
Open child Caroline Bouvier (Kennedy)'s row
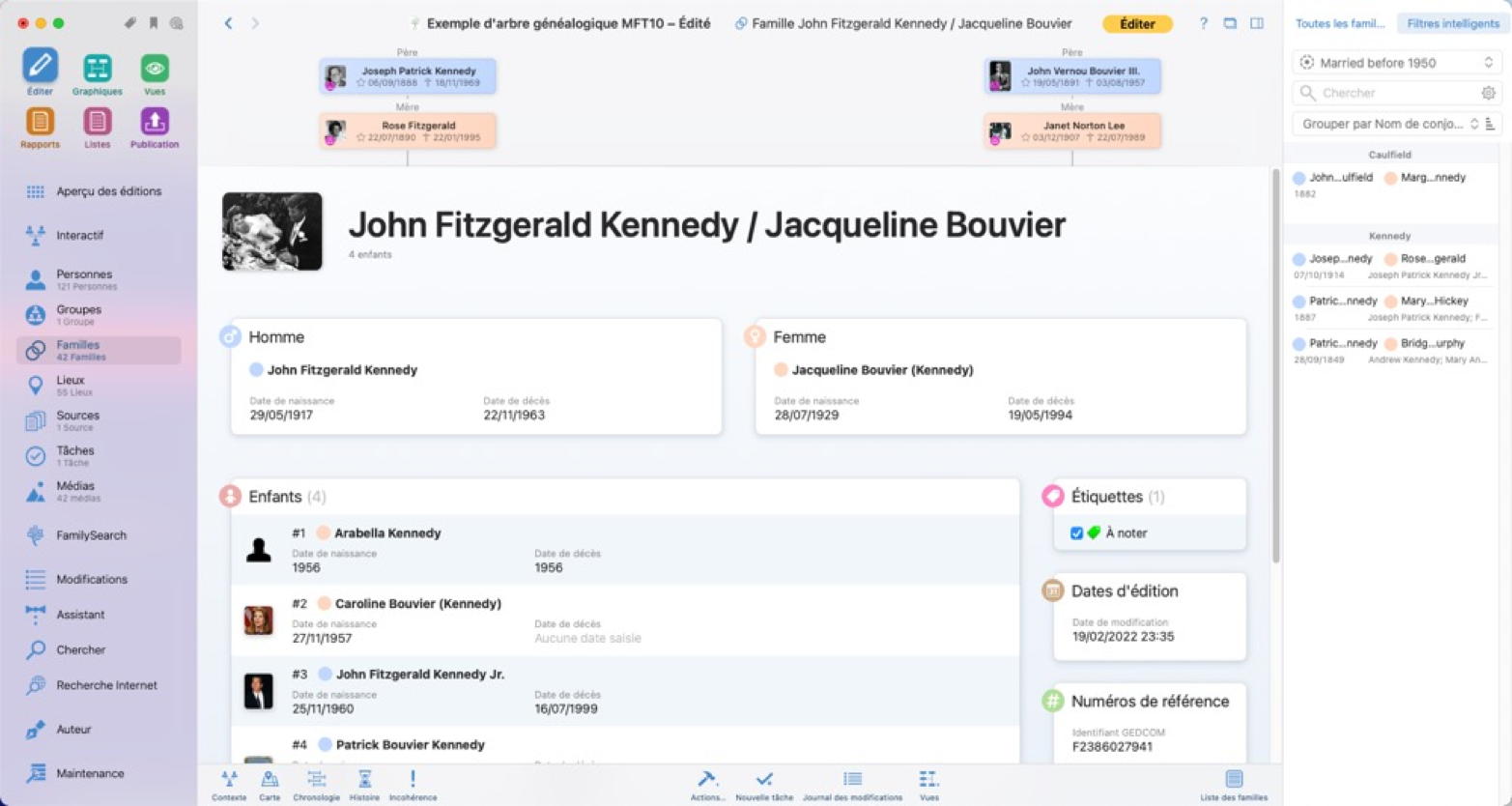[625, 620]
